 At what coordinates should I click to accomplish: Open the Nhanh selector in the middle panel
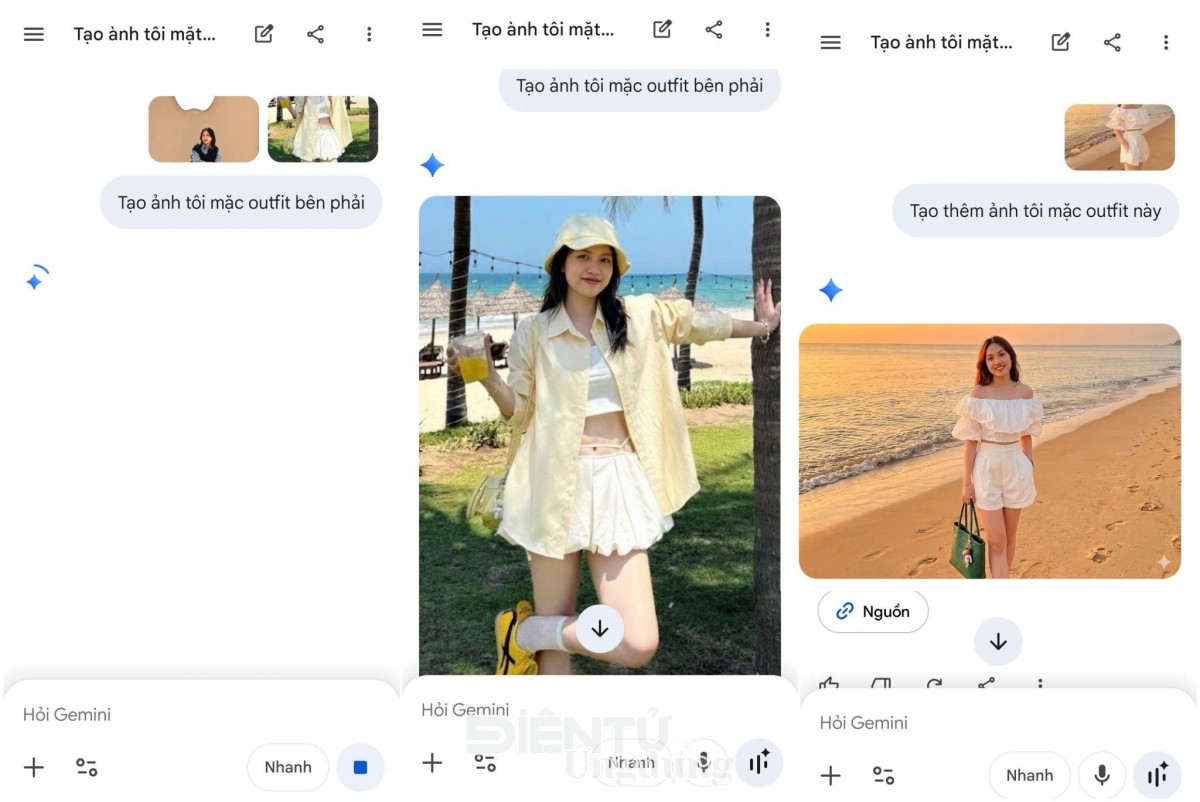coord(633,762)
